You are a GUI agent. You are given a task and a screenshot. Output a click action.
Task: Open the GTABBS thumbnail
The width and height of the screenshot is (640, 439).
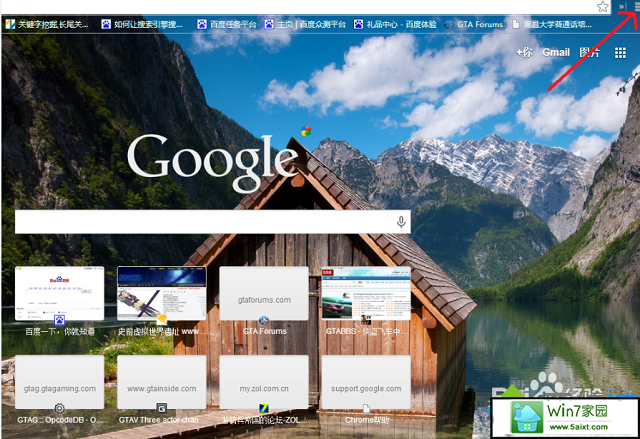click(366, 293)
